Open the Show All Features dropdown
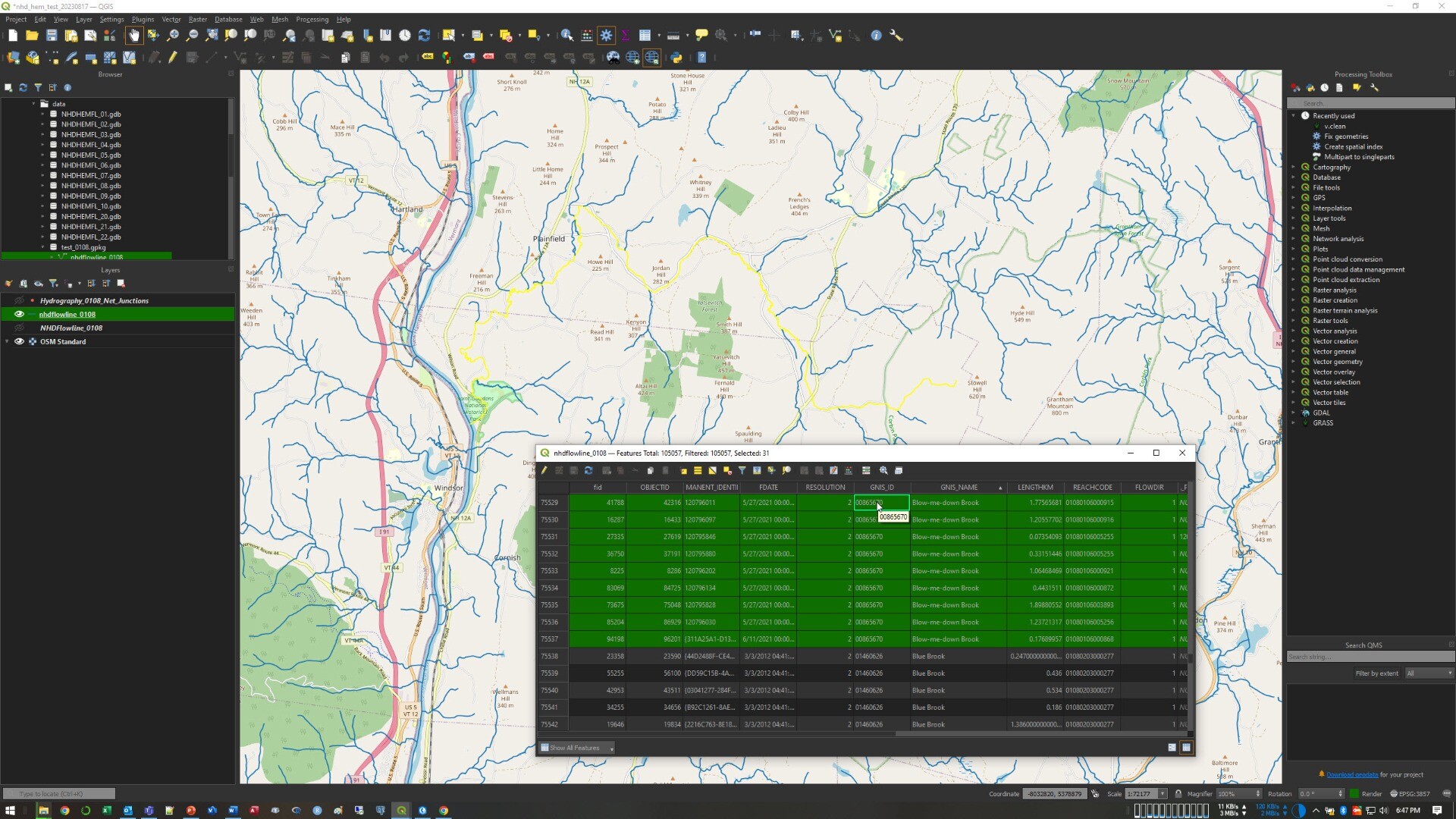Image resolution: width=1456 pixels, height=819 pixels. (577, 748)
